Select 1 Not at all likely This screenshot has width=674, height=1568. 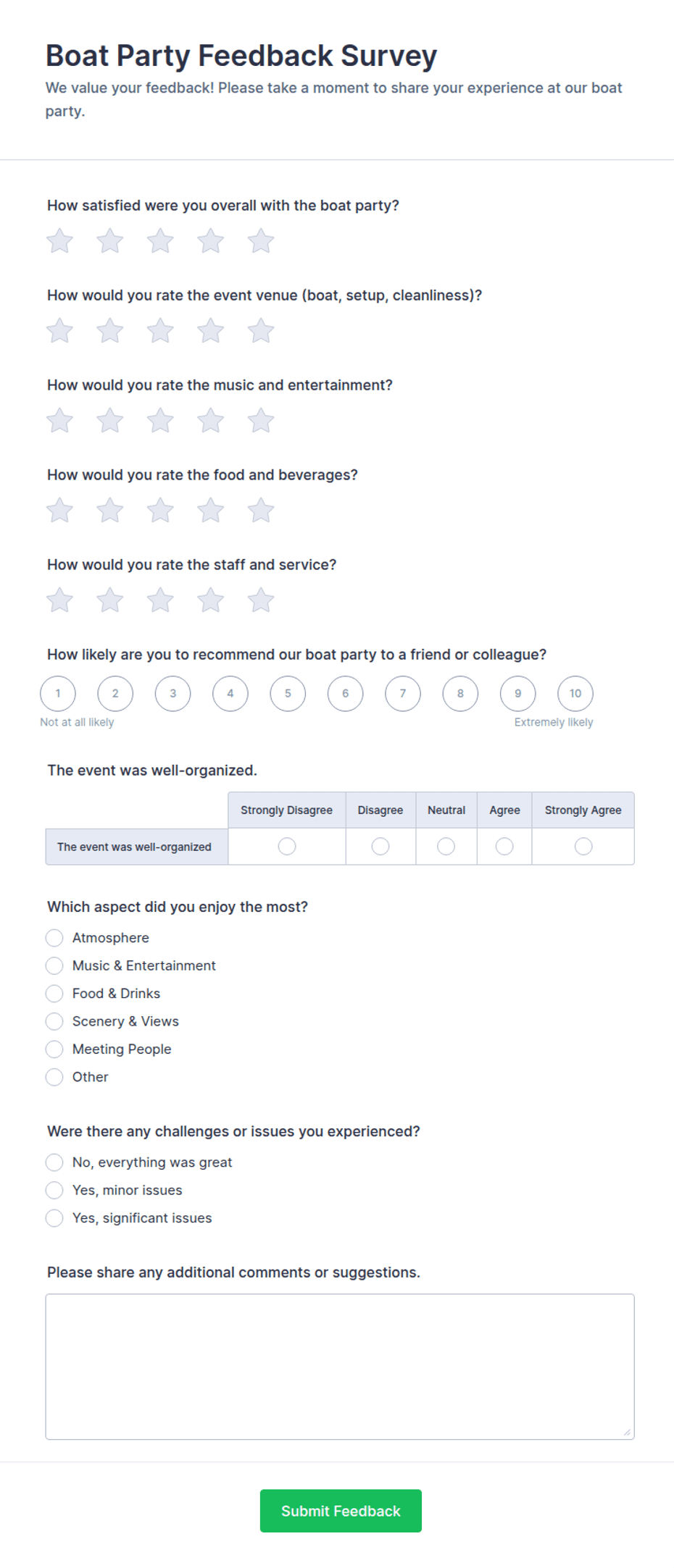58,693
